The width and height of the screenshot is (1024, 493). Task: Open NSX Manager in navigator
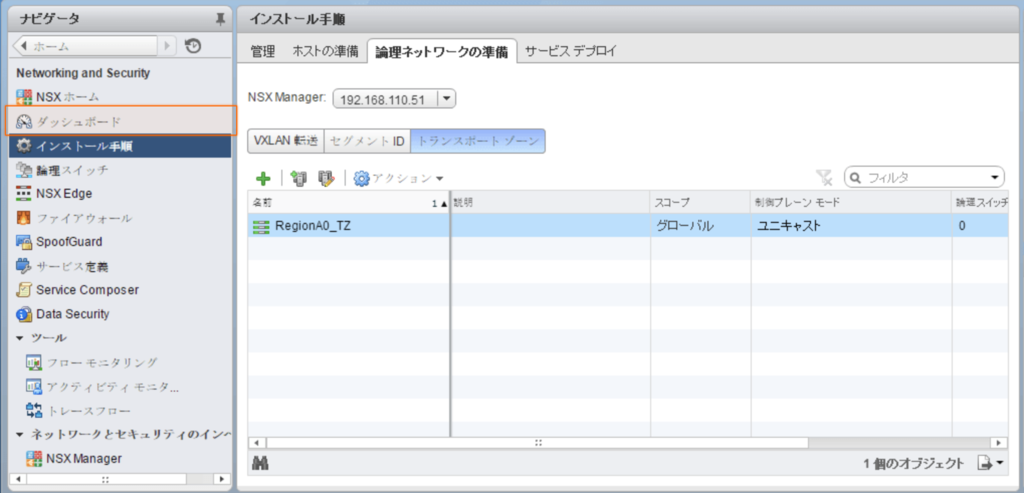click(x=74, y=458)
